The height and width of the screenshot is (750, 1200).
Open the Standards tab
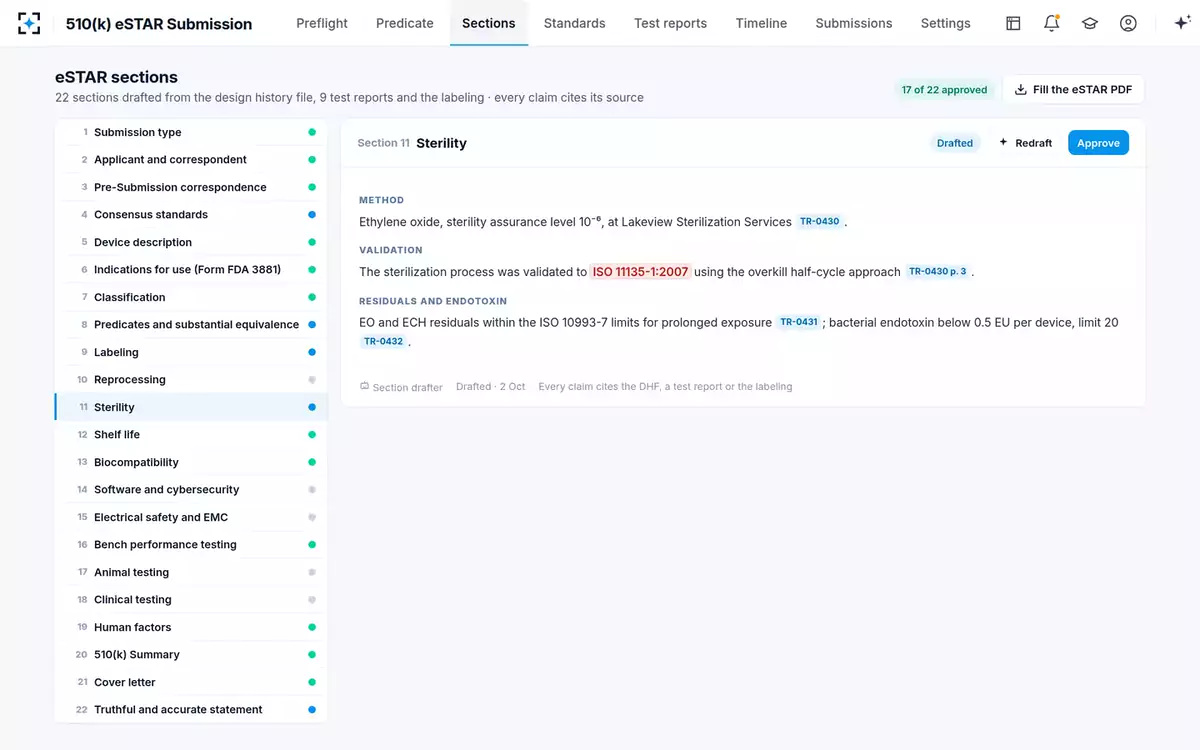pyautogui.click(x=574, y=23)
